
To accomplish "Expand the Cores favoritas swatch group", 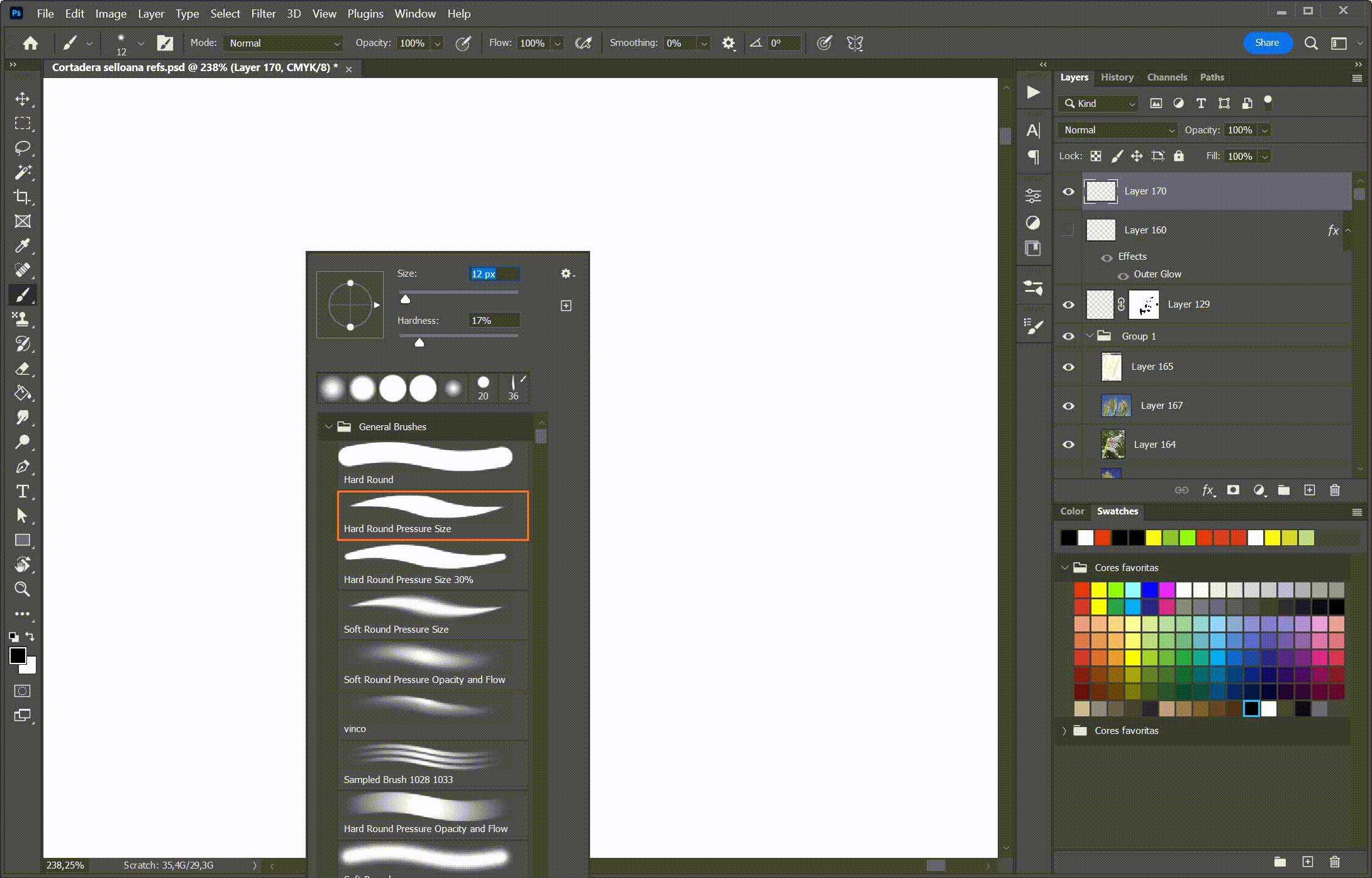I will click(x=1064, y=730).
